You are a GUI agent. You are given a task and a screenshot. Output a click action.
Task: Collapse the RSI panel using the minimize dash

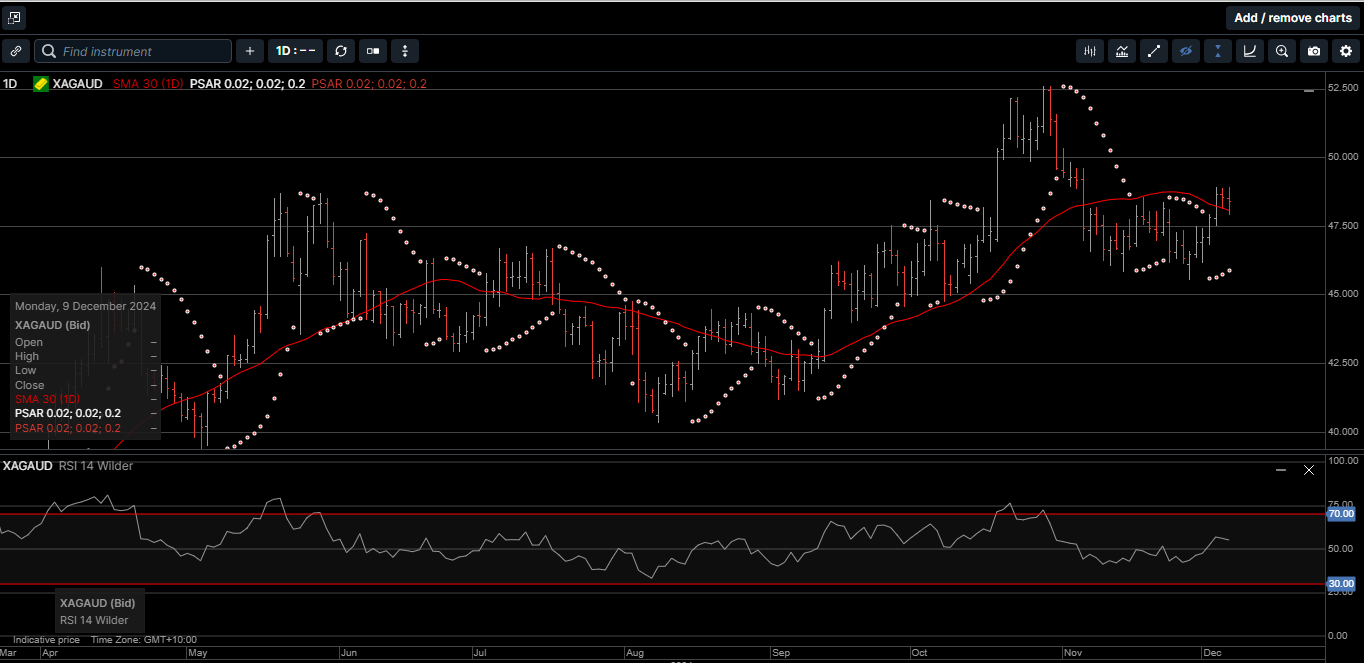click(x=1281, y=470)
